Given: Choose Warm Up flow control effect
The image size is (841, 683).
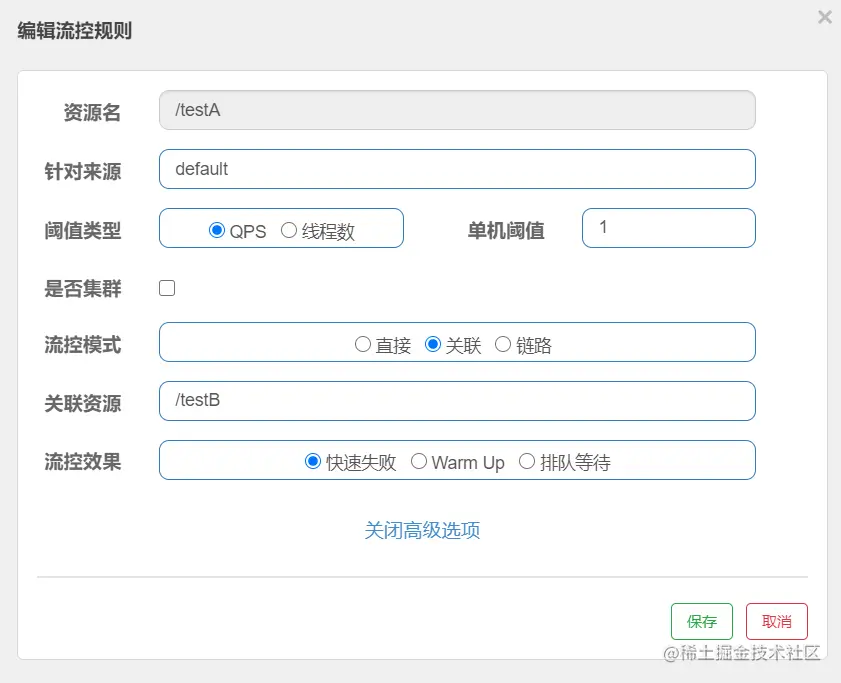Looking at the screenshot, I should coord(418,461).
